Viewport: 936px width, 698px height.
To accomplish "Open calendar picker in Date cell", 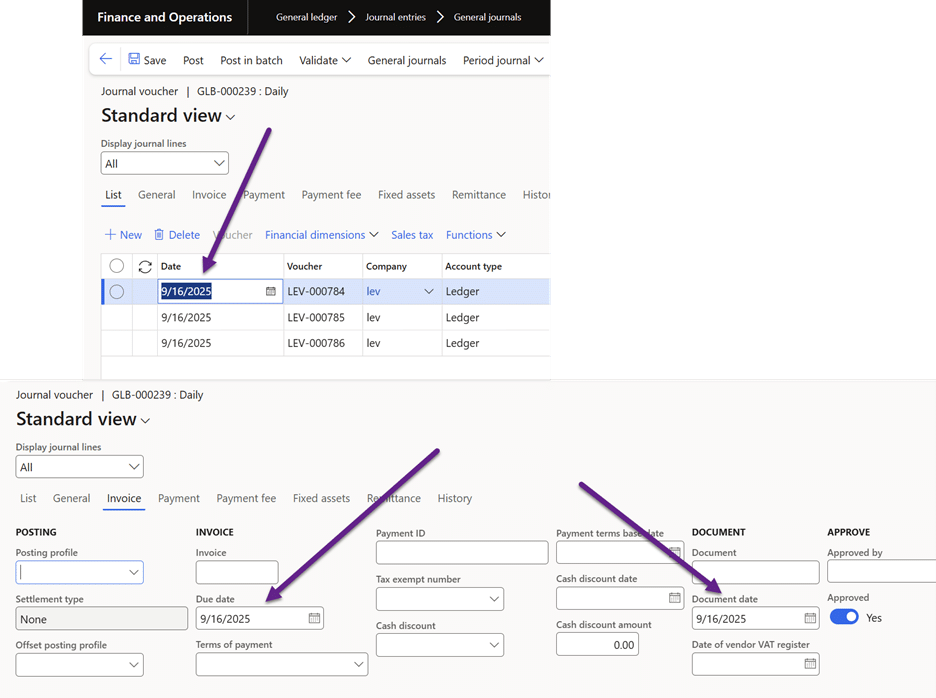I will coord(270,292).
